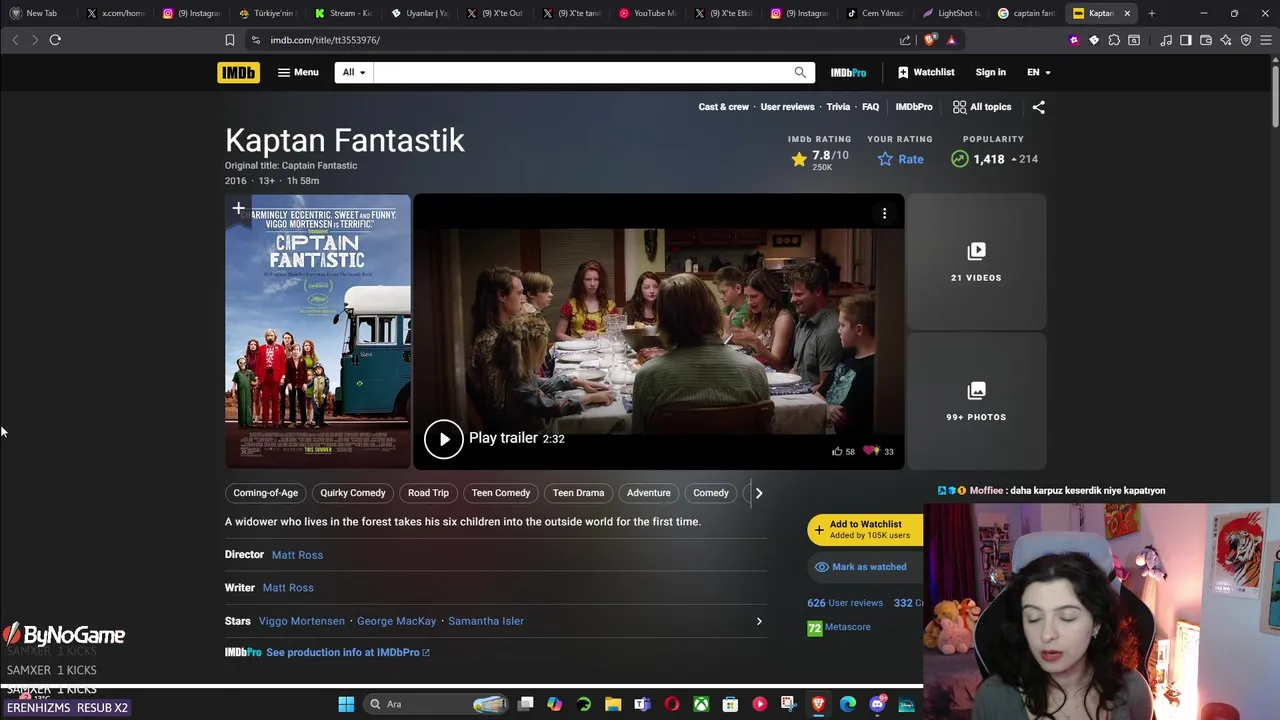Open the All search category dropdown
This screenshot has width=1280, height=720.
click(354, 72)
